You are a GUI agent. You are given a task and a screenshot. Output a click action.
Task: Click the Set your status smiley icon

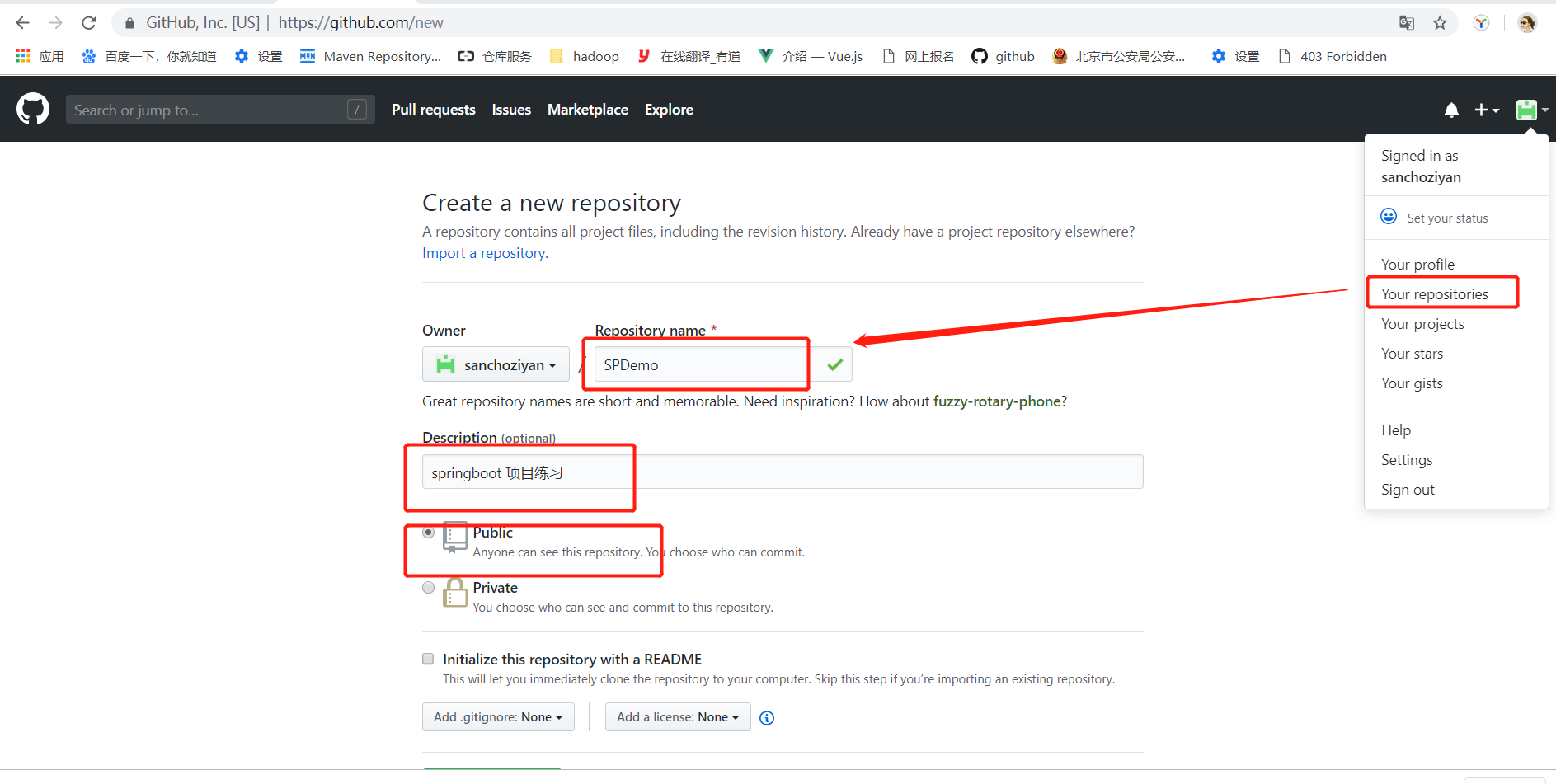(x=1389, y=216)
